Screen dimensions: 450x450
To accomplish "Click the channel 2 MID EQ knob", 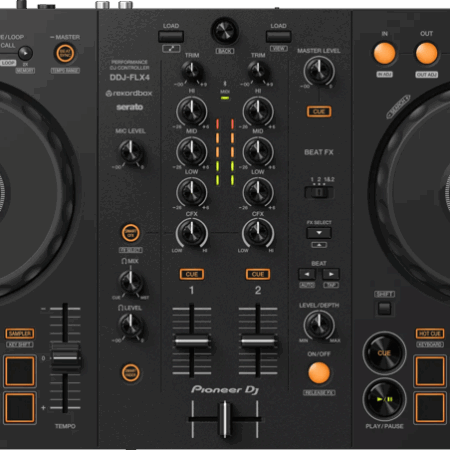I will [258, 152].
